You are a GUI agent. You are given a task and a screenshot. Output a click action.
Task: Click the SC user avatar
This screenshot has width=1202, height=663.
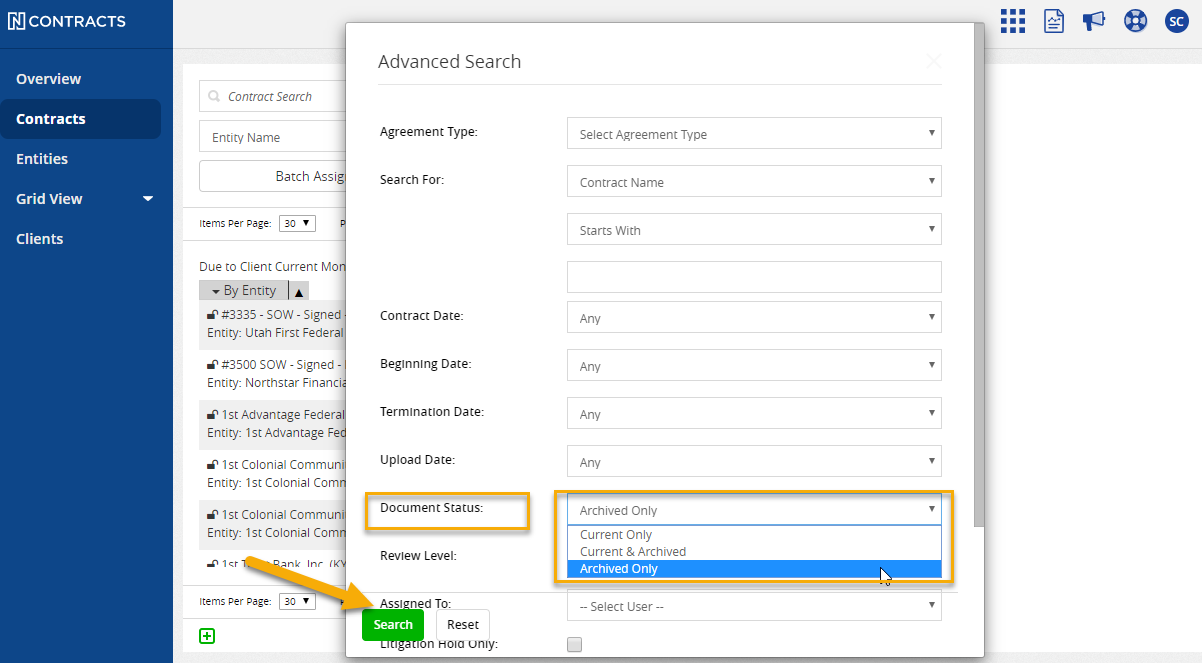click(1176, 20)
